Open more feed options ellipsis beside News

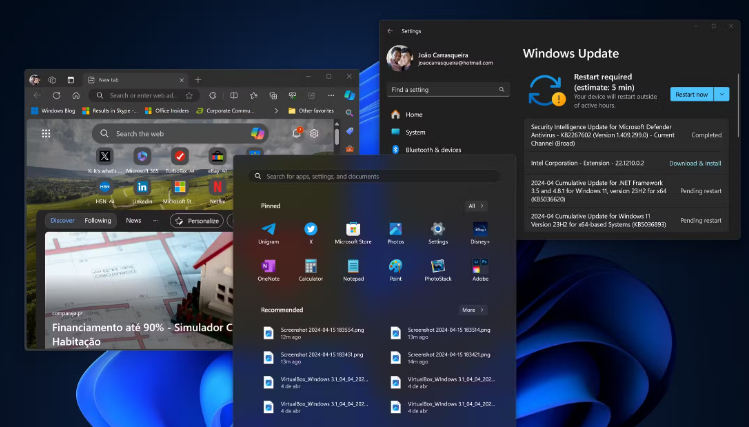(155, 221)
